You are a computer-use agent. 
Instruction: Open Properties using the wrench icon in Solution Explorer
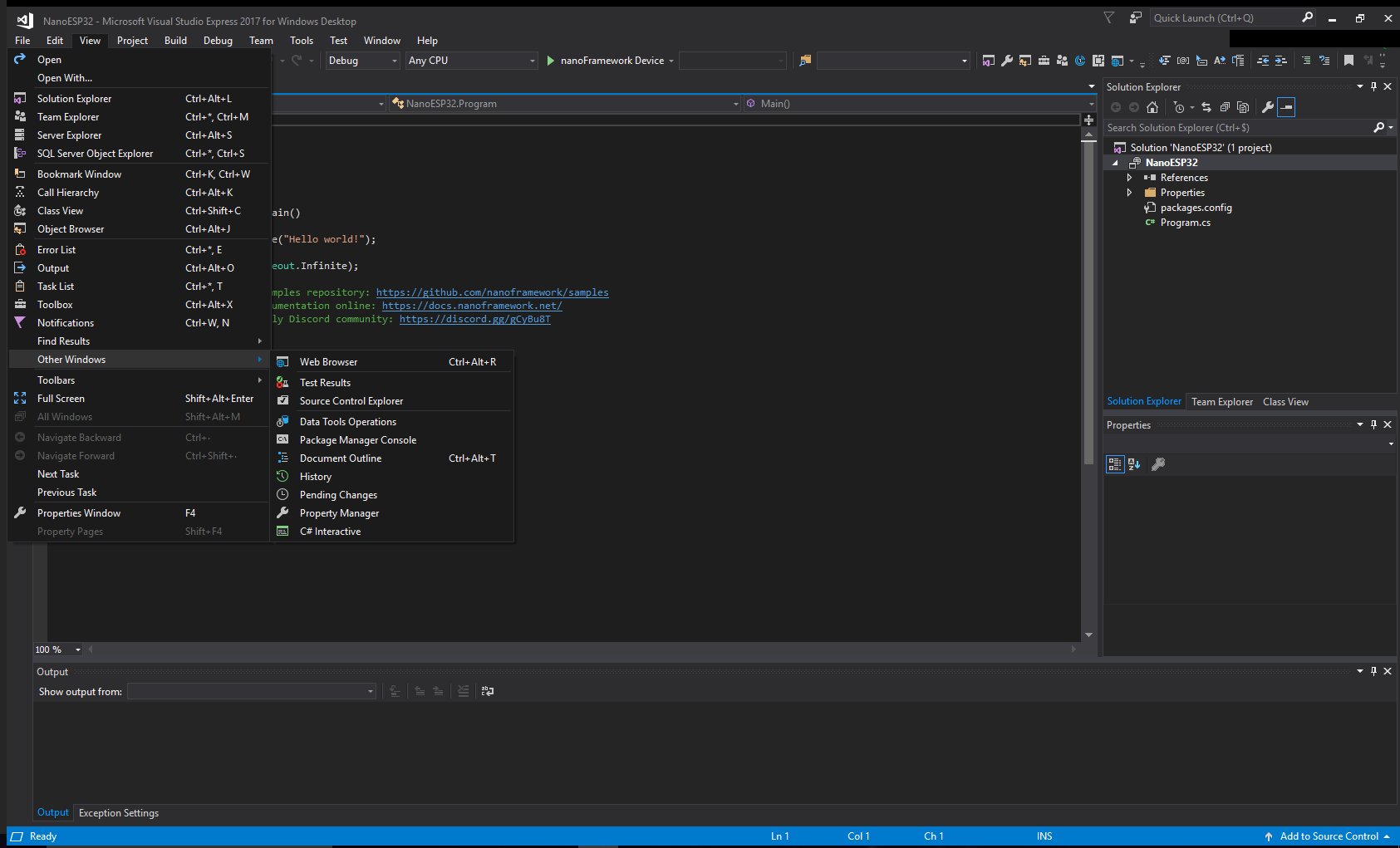click(x=1267, y=107)
